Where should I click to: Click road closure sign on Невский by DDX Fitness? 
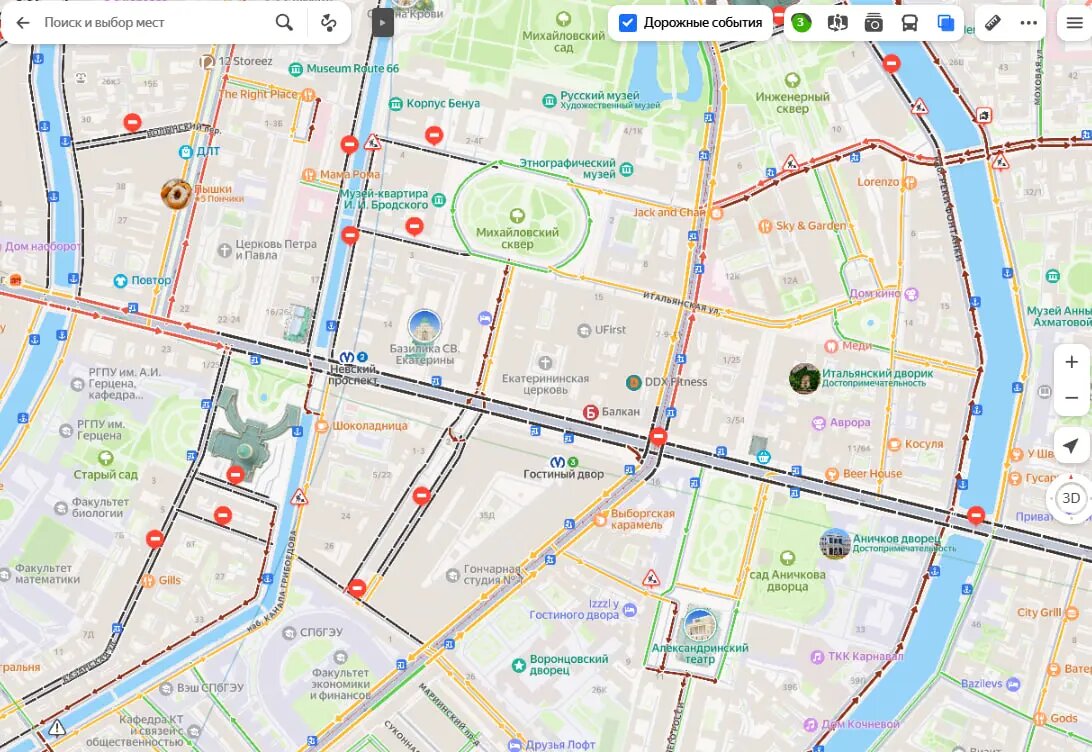658,437
